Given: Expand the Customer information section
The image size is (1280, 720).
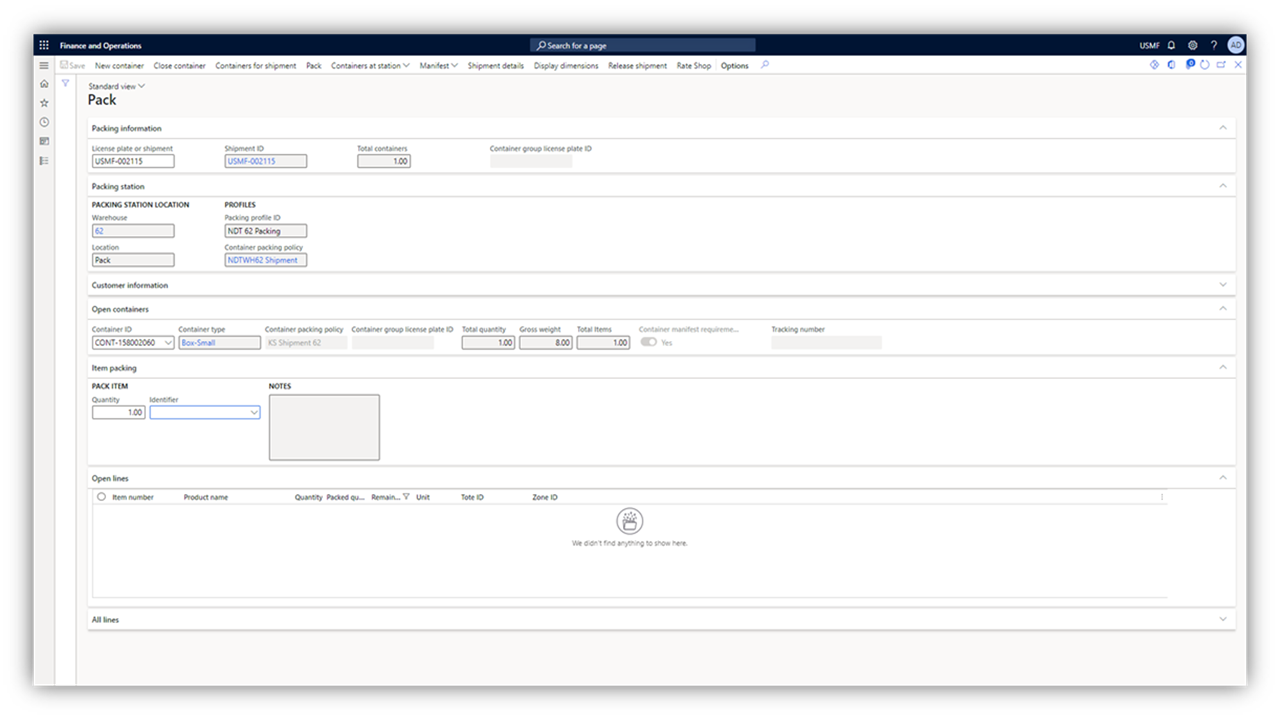Looking at the screenshot, I should pos(1222,285).
